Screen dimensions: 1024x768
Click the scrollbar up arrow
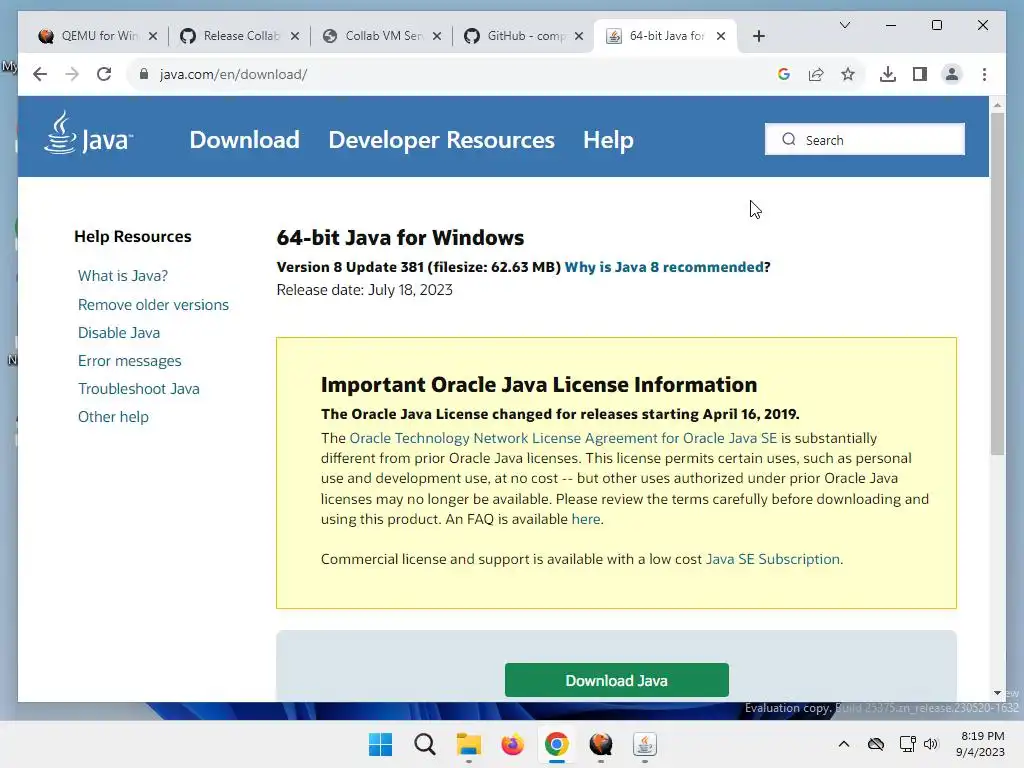[997, 104]
